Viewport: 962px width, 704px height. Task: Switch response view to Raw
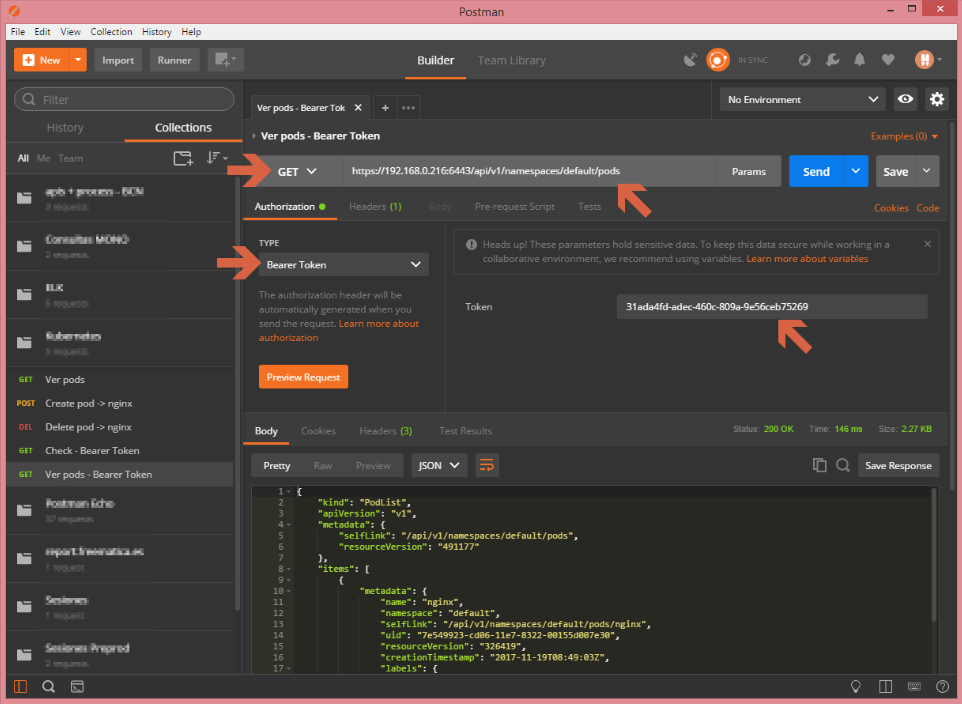click(x=323, y=466)
